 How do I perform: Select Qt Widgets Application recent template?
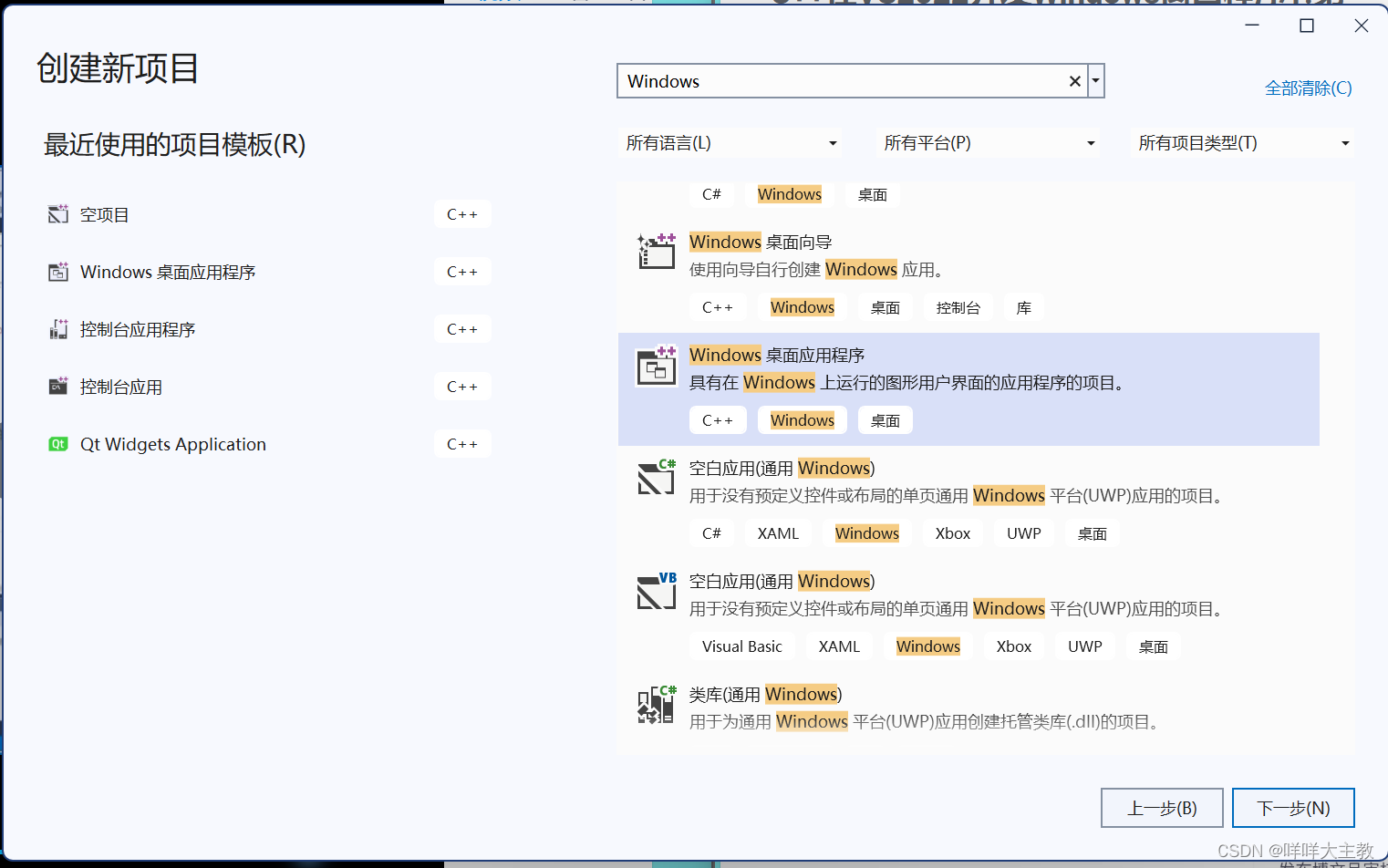click(x=173, y=444)
